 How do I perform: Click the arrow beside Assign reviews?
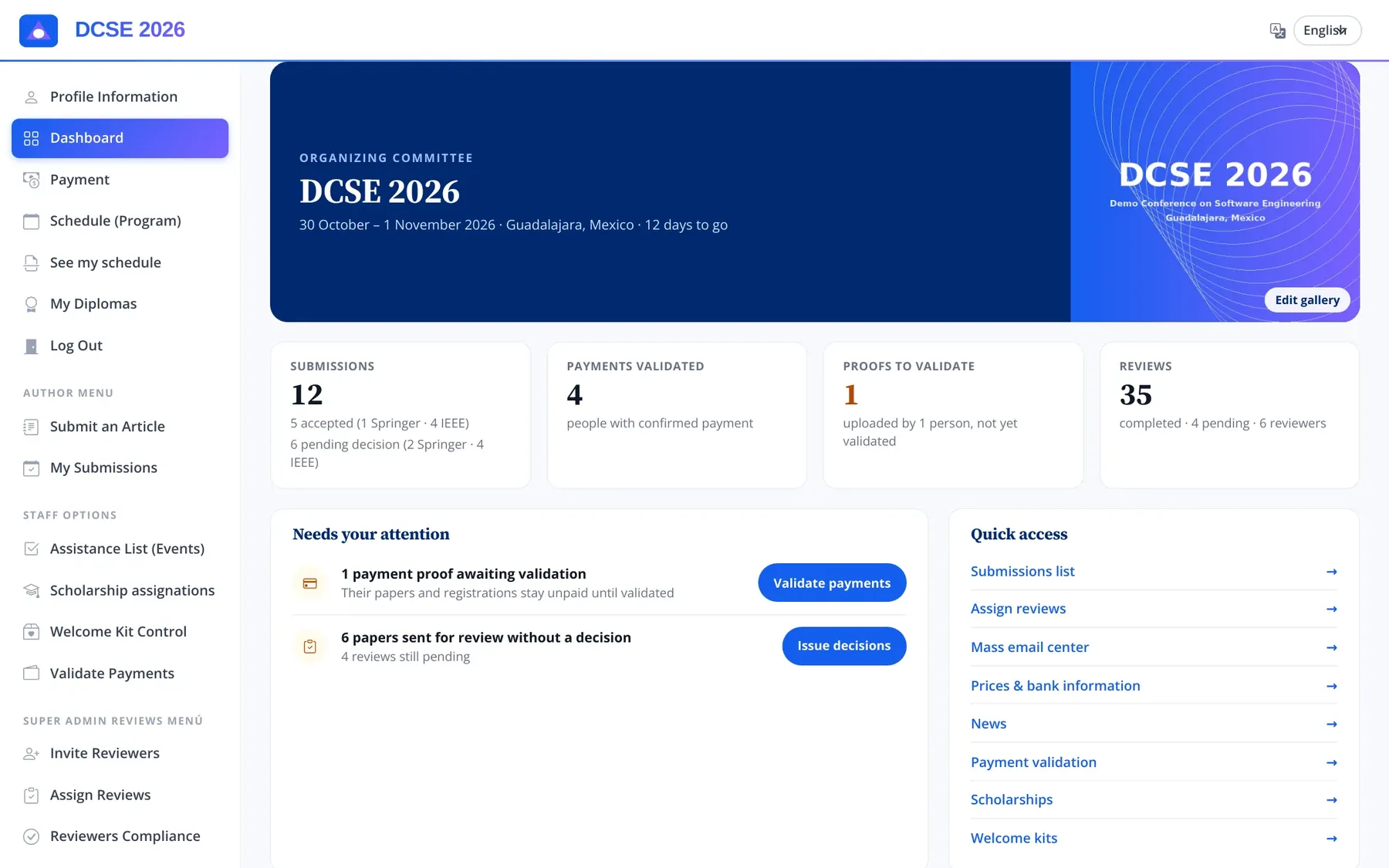tap(1331, 609)
